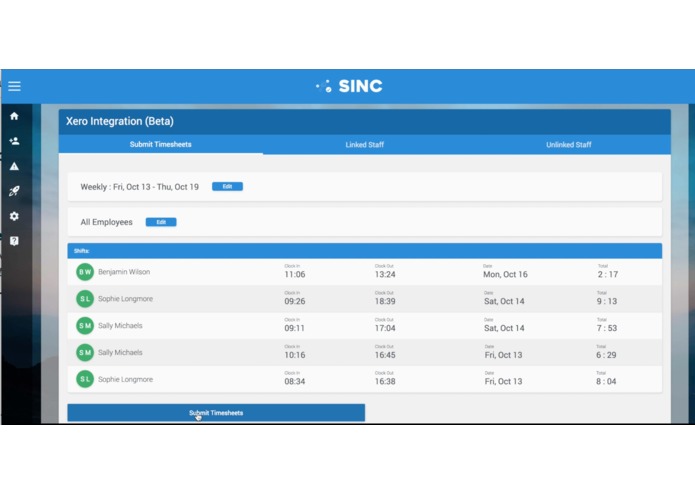
Task: Open the alerts warning triangle icon
Action: (14, 166)
